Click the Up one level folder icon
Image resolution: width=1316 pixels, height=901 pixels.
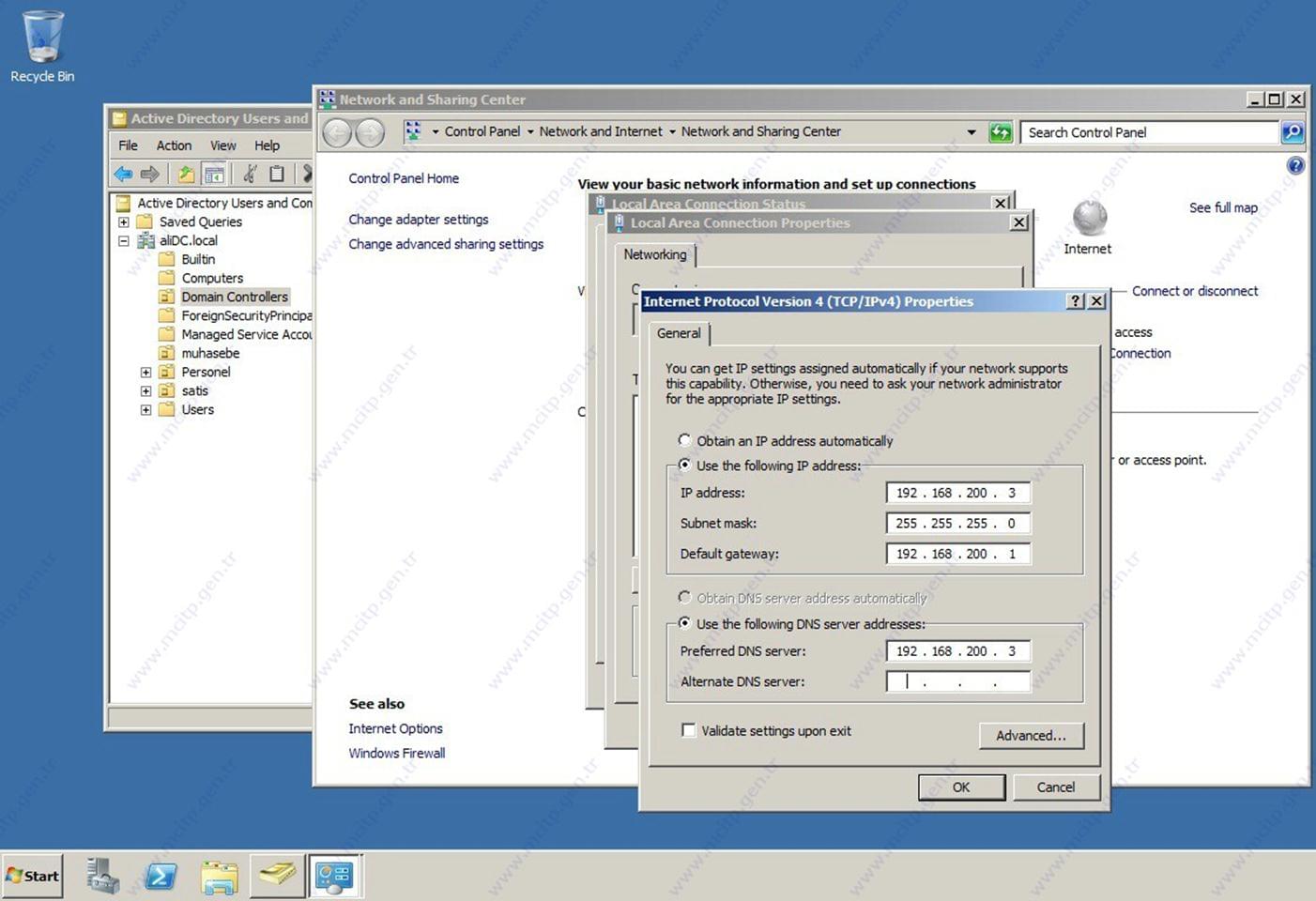[186, 174]
